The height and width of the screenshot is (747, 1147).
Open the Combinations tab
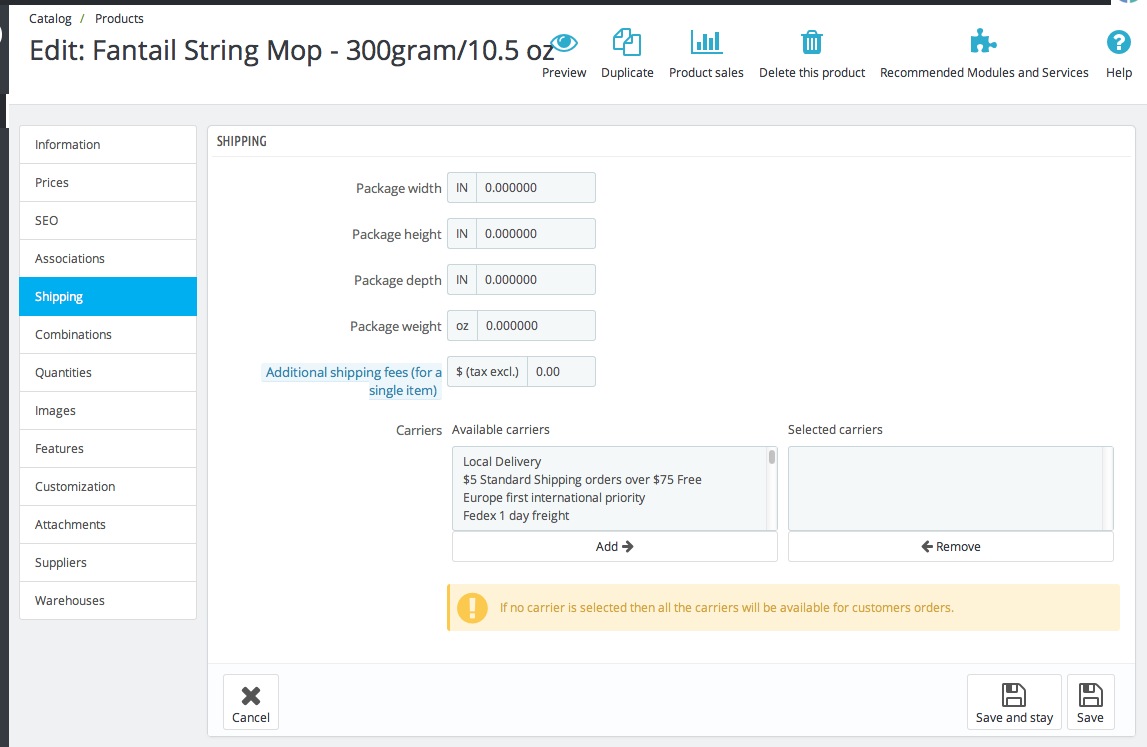(108, 335)
